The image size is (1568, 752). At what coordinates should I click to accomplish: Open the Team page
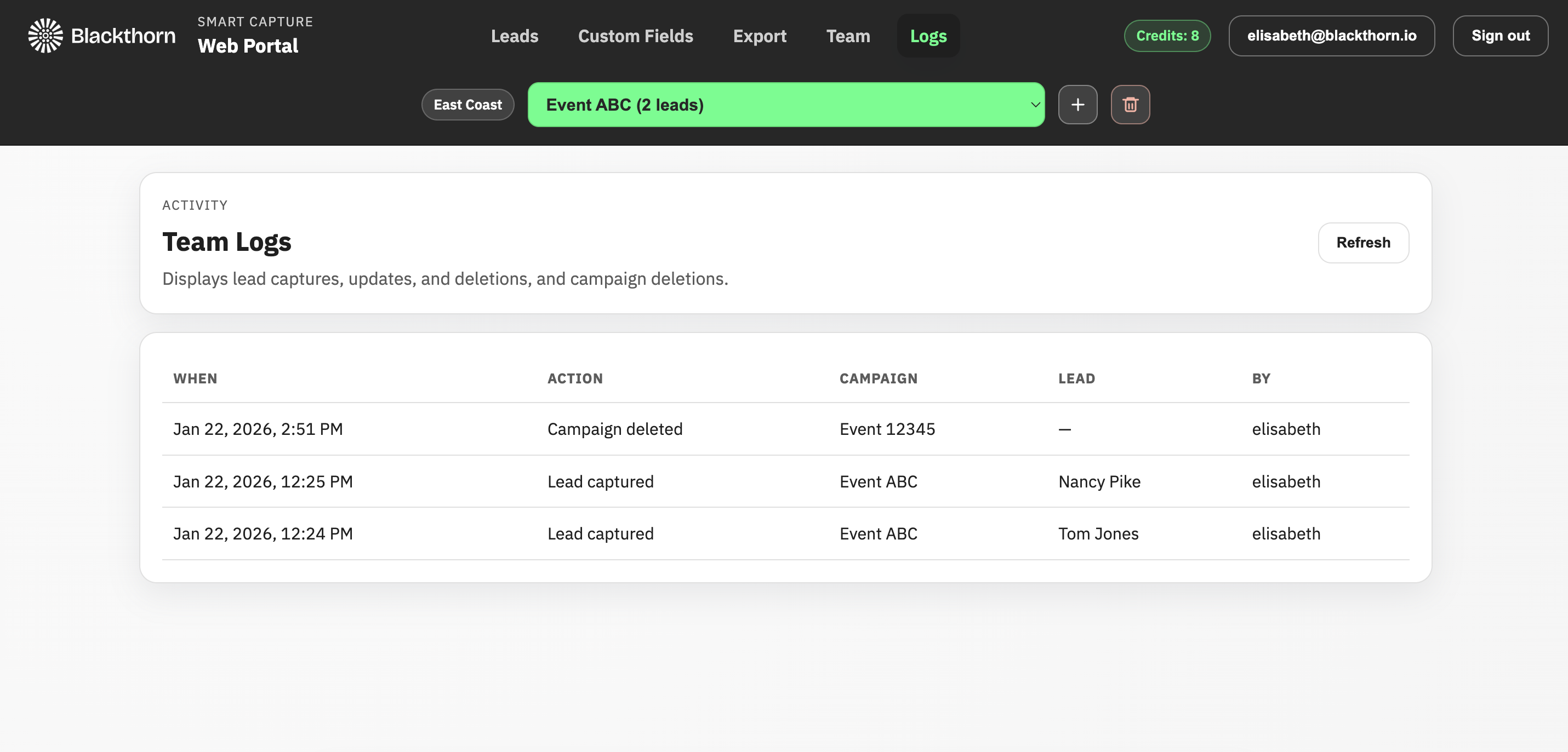click(x=848, y=35)
